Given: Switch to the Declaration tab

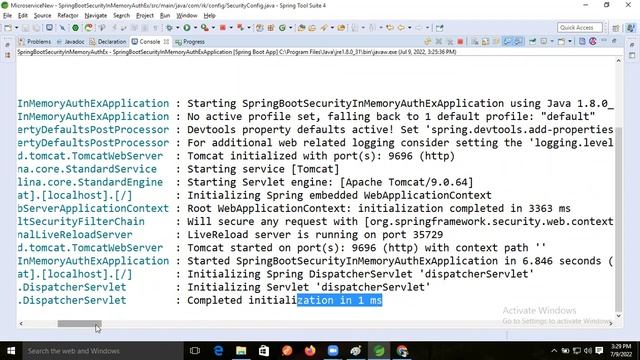Looking at the screenshot, I should [108, 42].
